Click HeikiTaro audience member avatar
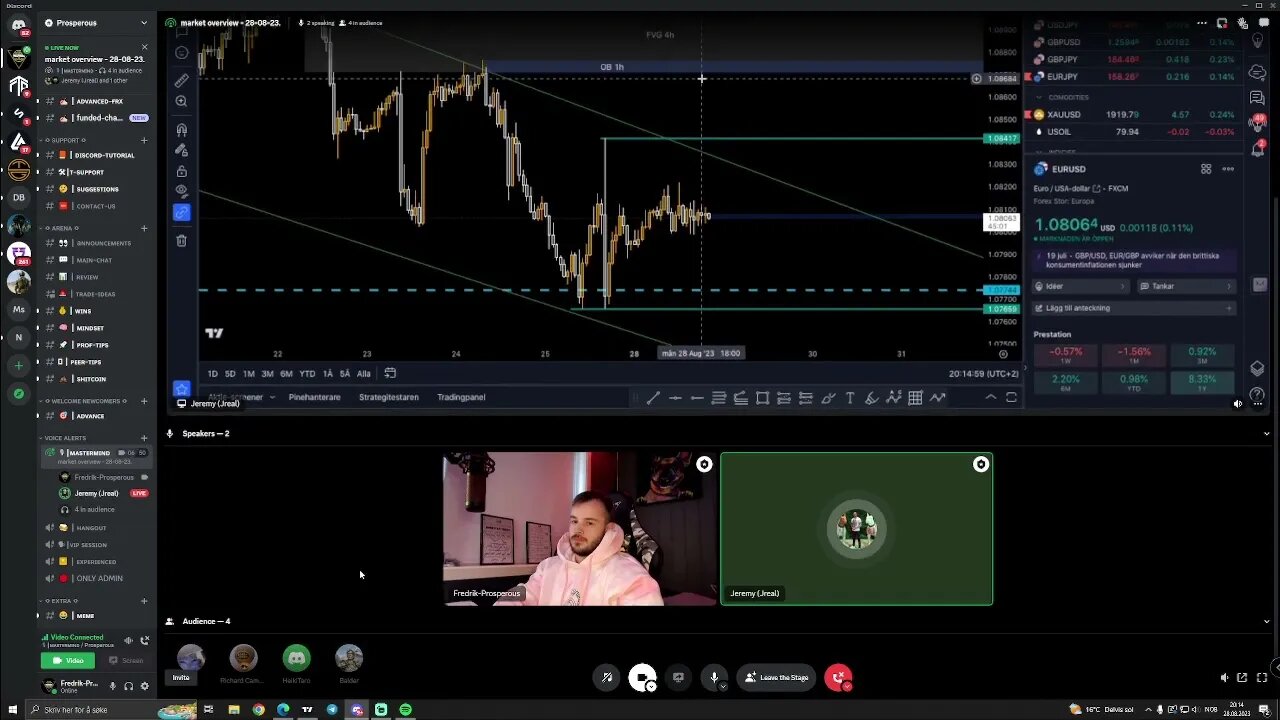 [296, 658]
